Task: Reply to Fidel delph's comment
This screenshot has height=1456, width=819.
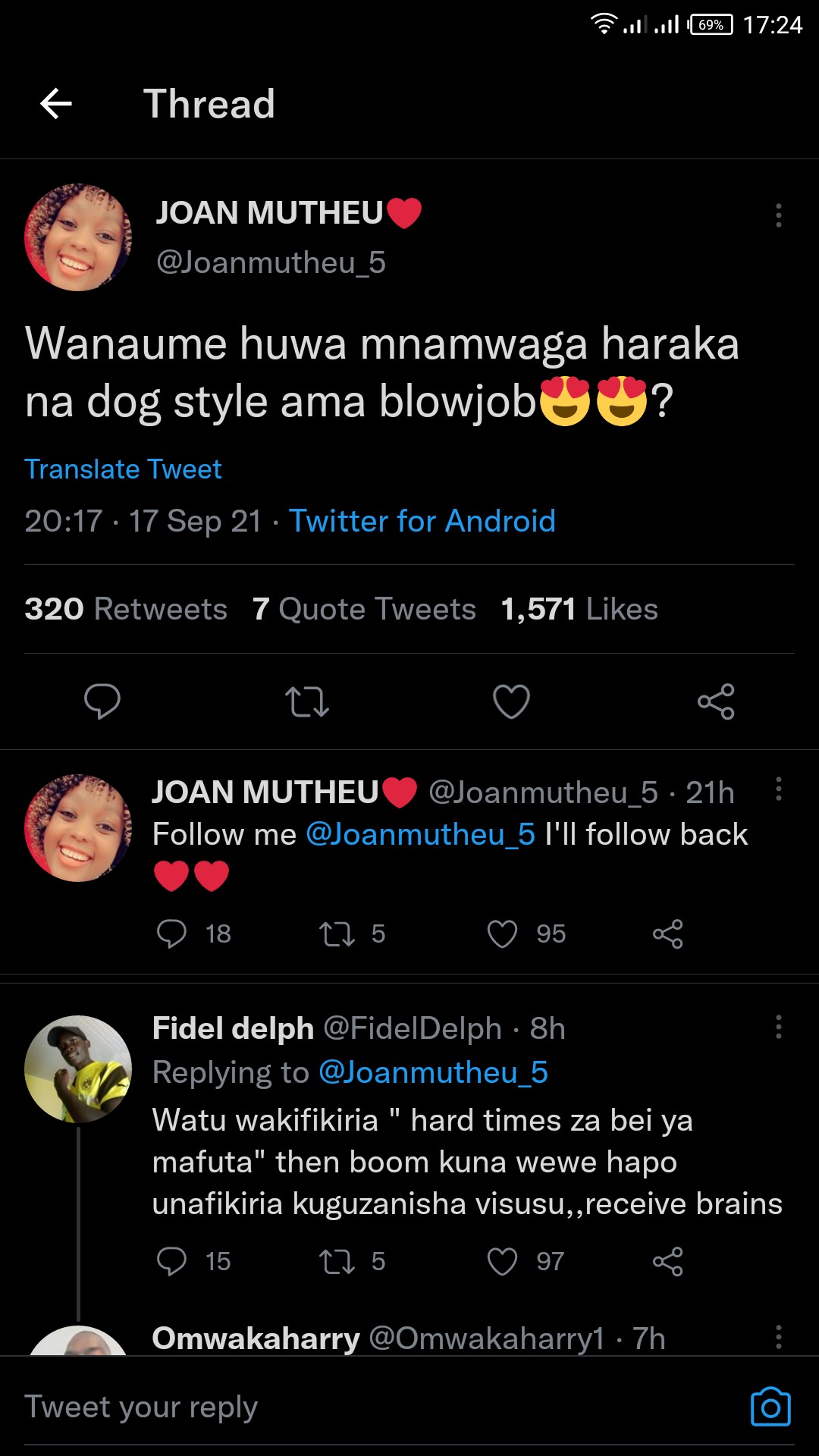Action: 171,1262
